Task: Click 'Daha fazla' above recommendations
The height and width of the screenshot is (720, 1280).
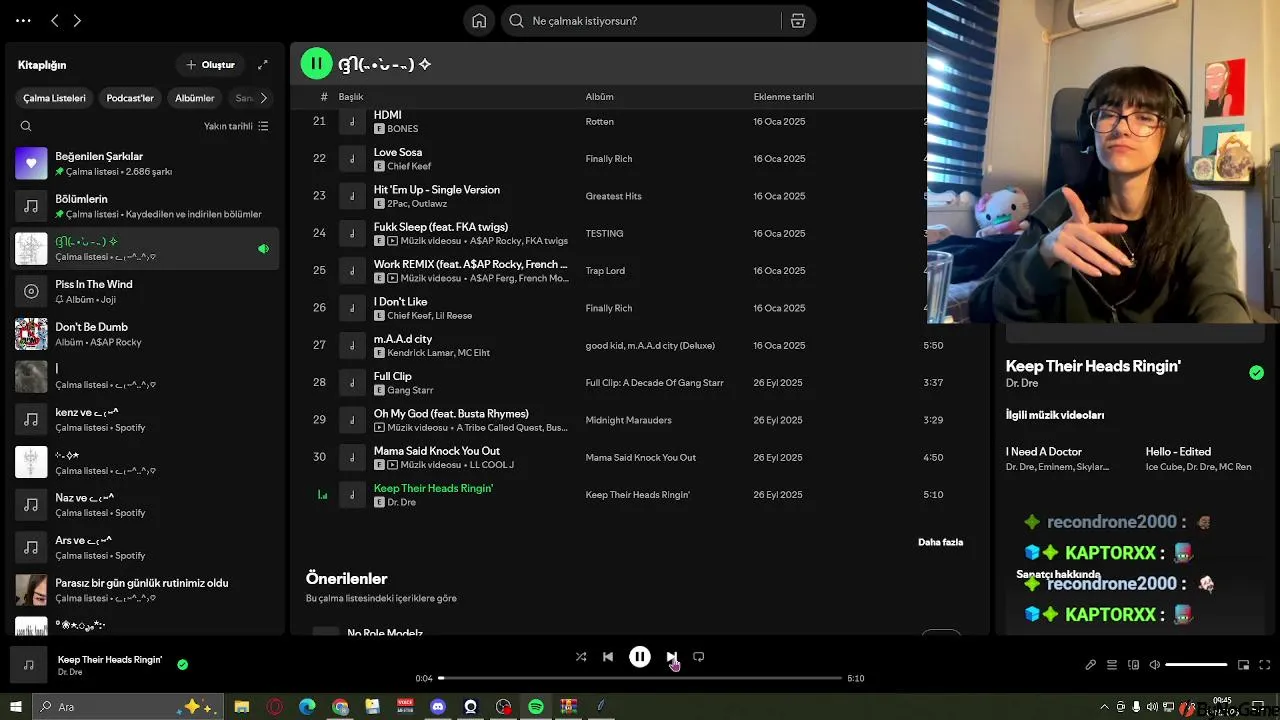Action: click(x=940, y=542)
